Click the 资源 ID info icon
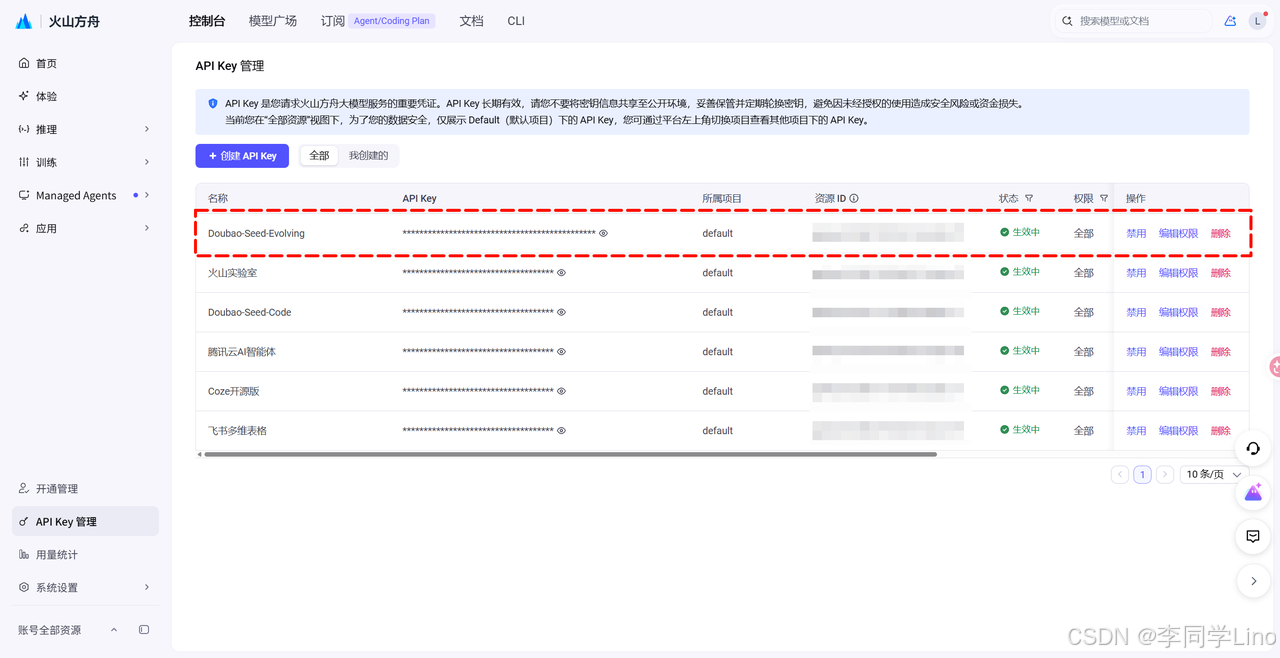1280x658 pixels. point(854,198)
